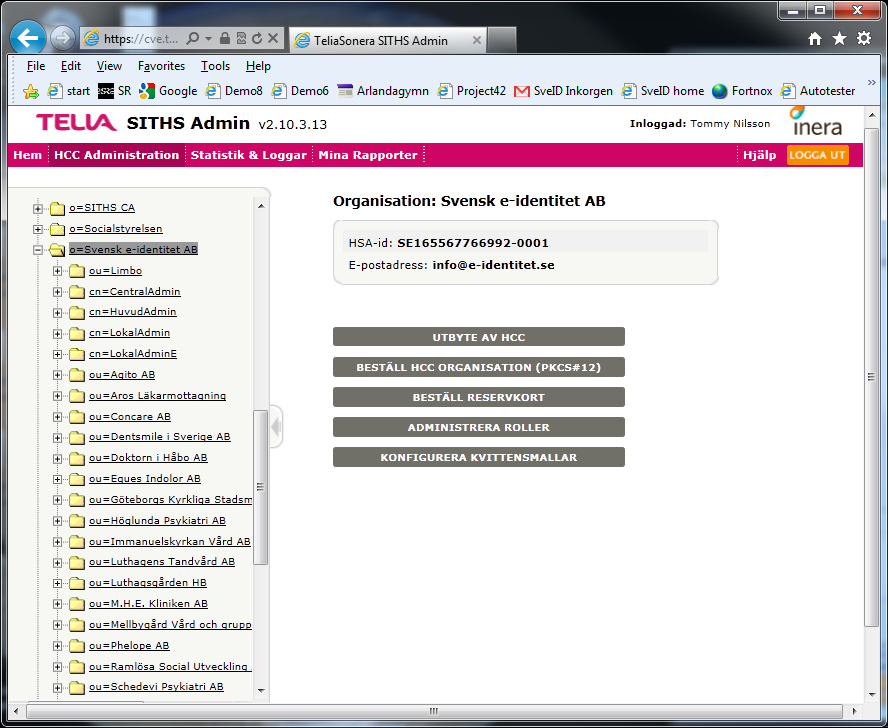Viewport: 888px width, 728px height.
Task: Expand the cn=HuvudAdmin node
Action: pos(57,313)
